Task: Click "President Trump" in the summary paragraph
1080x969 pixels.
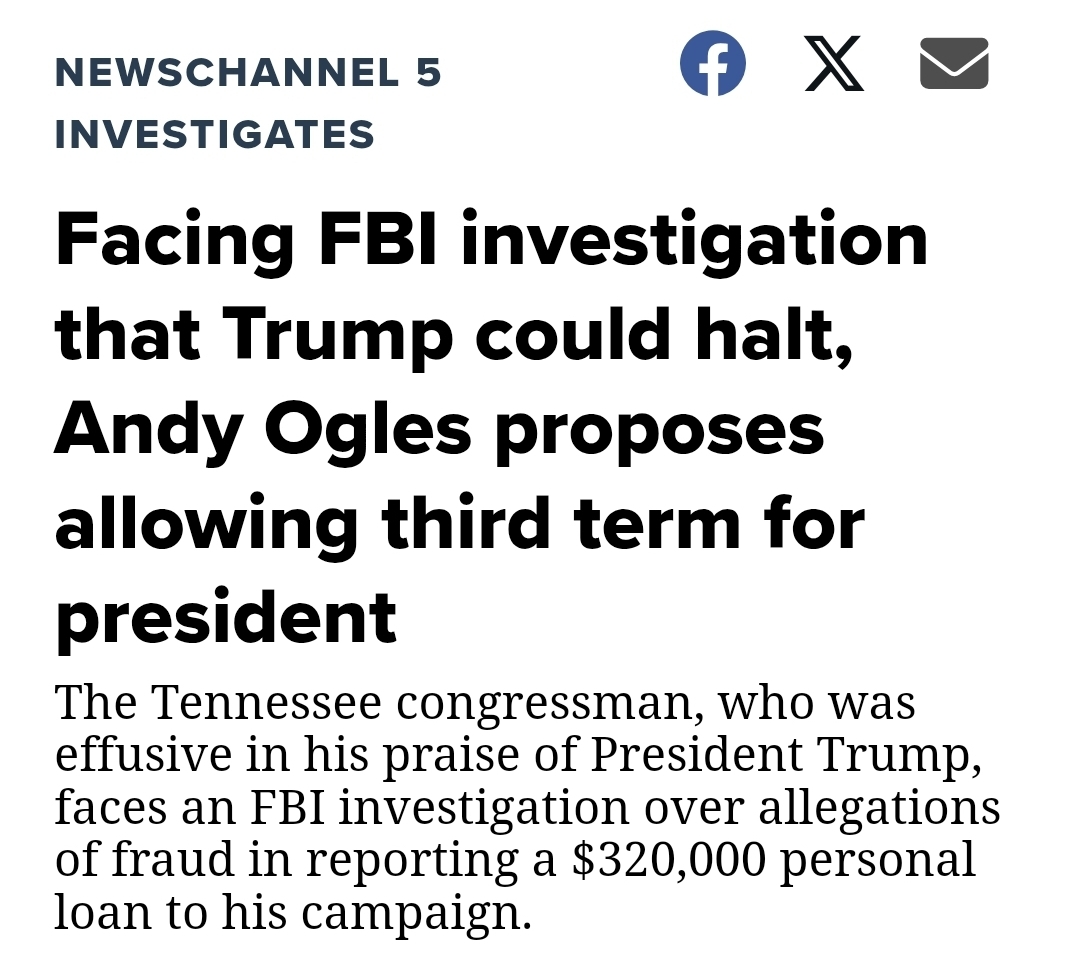Action: click(780, 756)
